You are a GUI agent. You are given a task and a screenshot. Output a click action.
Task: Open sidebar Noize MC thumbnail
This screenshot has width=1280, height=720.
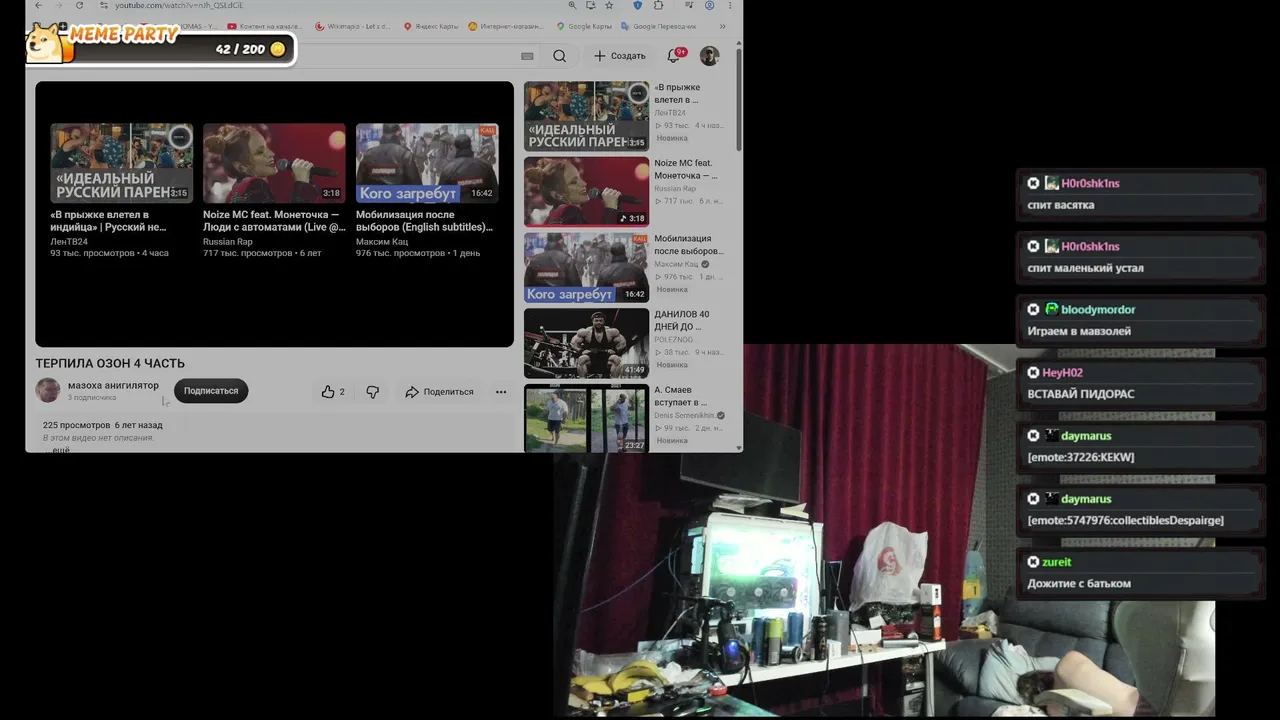(x=586, y=192)
